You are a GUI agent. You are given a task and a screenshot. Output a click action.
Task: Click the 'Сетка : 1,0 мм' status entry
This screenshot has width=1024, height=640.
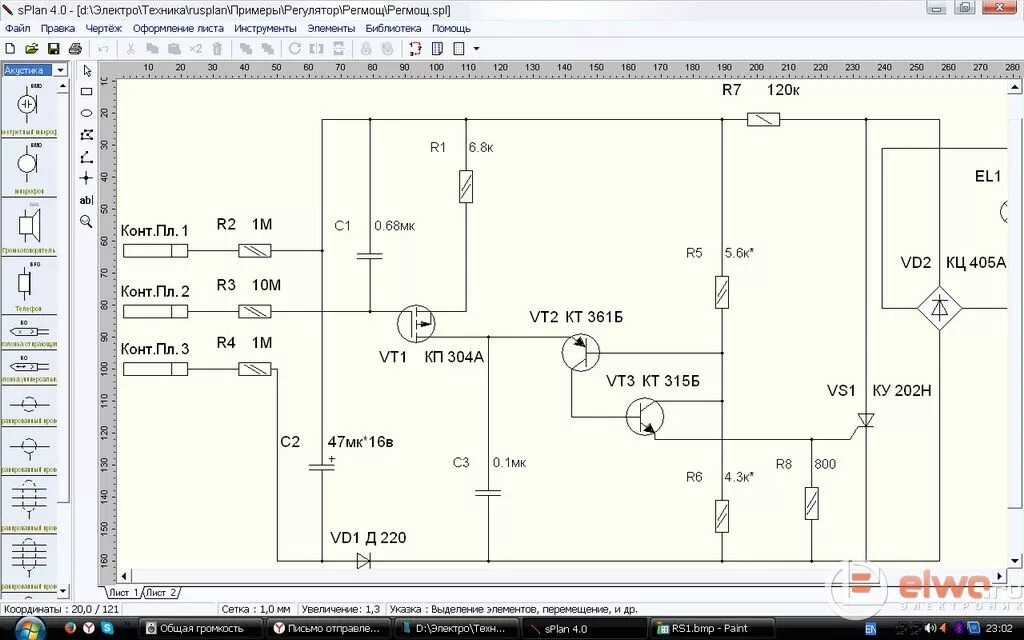point(255,609)
